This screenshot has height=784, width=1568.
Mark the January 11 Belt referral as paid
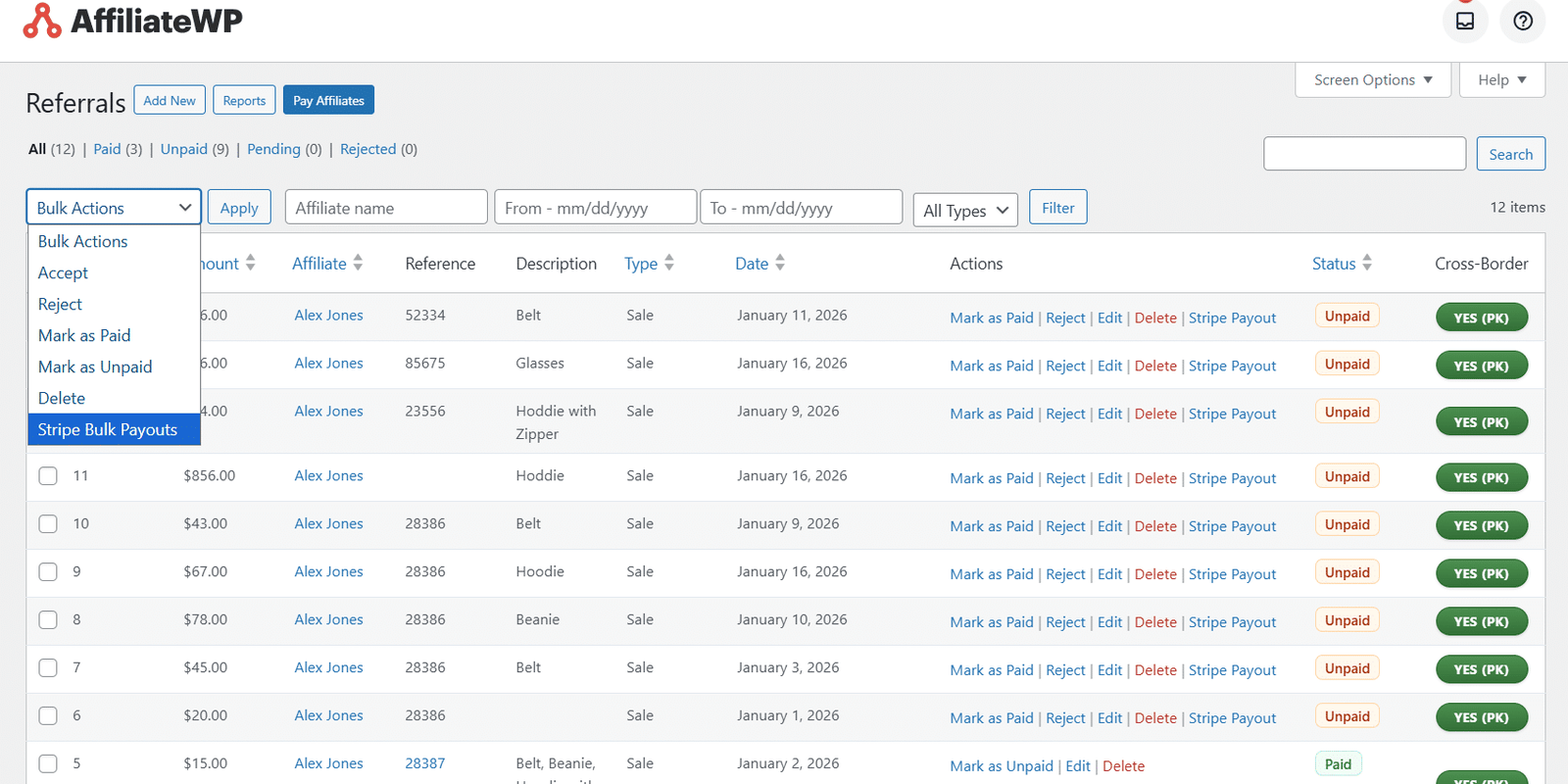992,318
